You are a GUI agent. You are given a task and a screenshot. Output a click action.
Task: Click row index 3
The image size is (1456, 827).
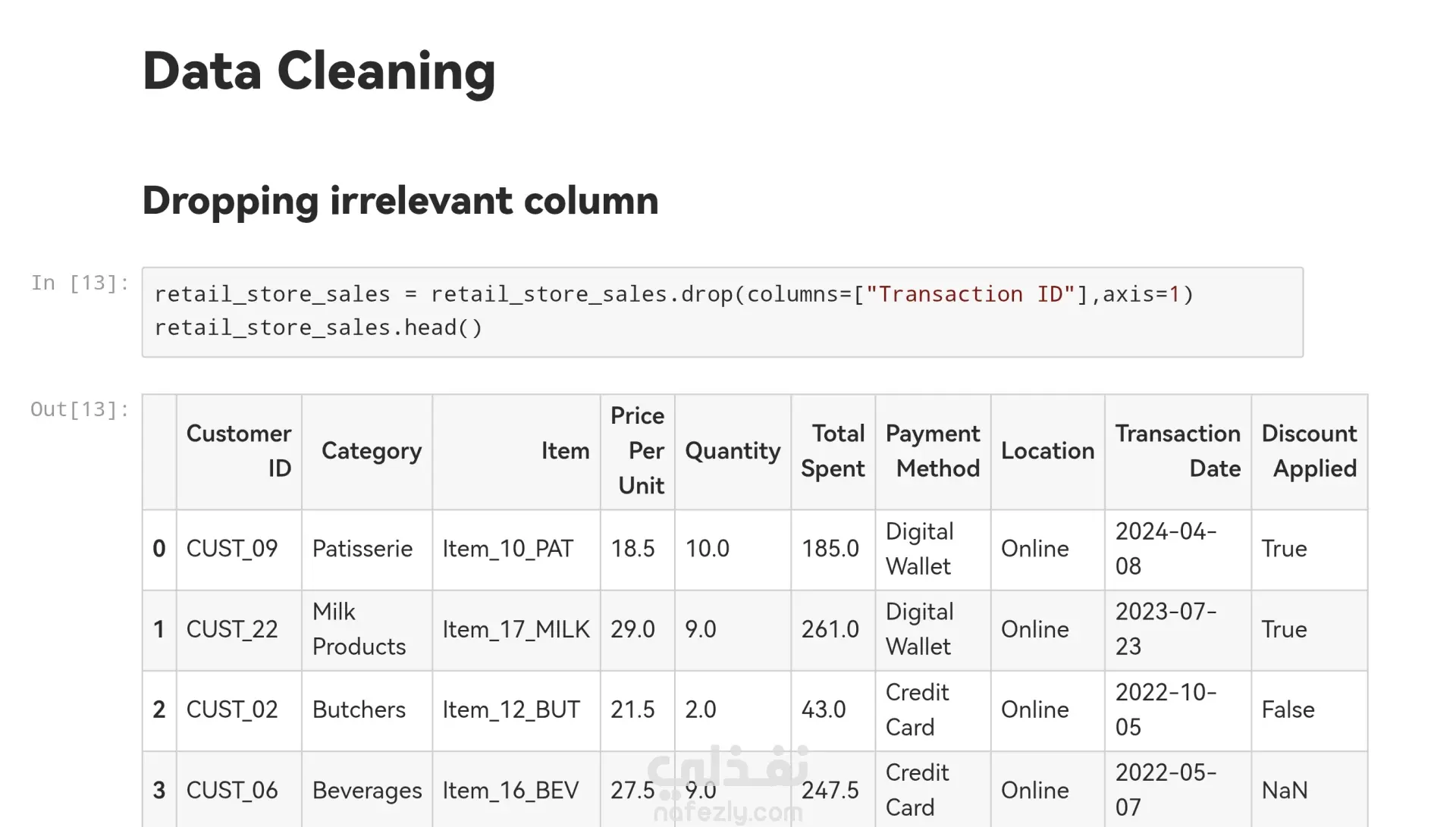(x=159, y=790)
